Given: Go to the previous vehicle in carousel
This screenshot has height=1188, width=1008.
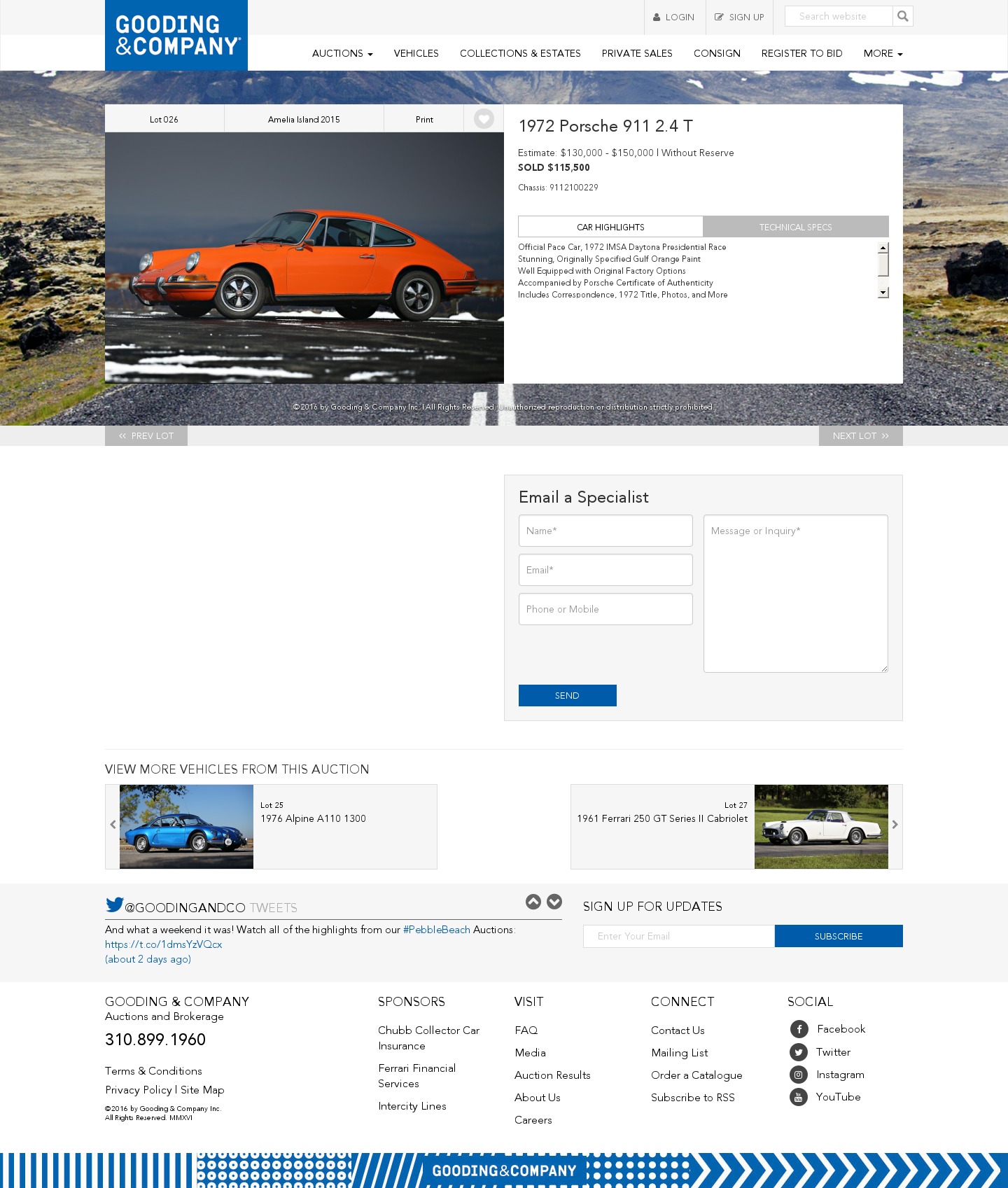Looking at the screenshot, I should (113, 825).
